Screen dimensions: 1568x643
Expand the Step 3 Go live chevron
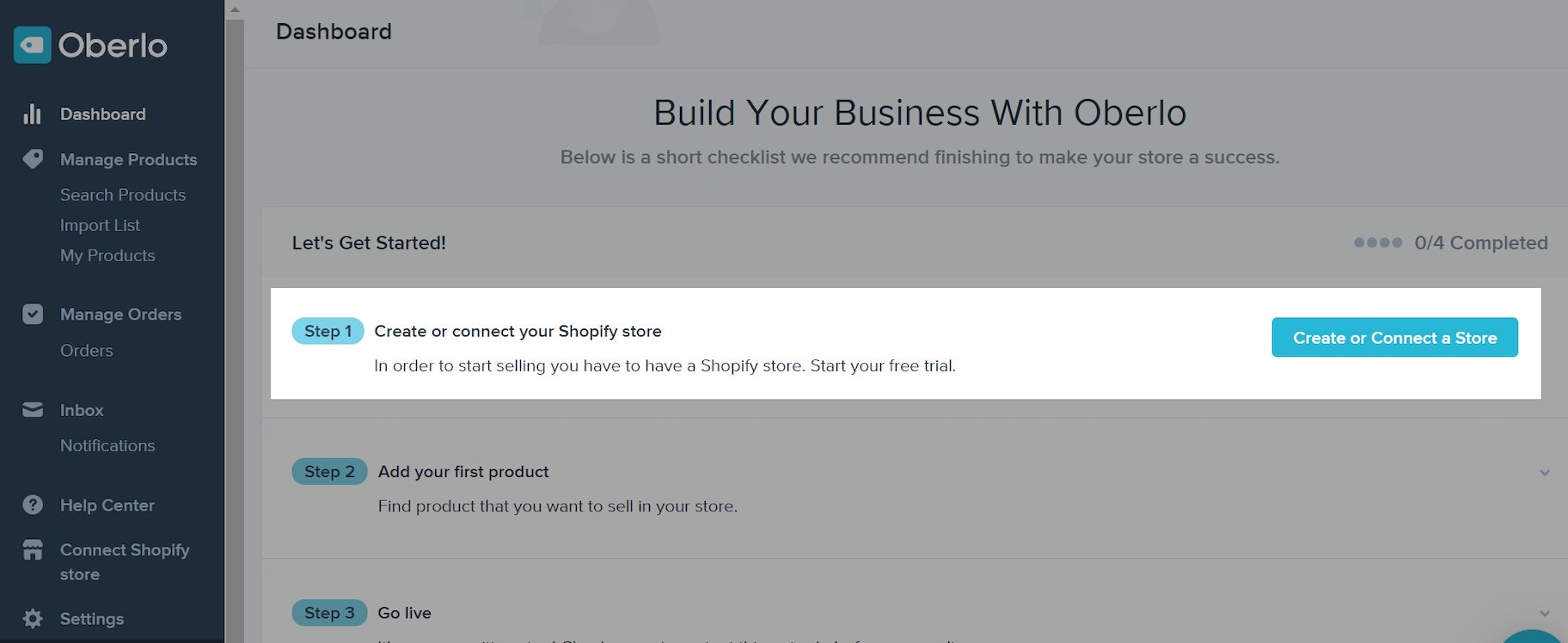[1544, 614]
